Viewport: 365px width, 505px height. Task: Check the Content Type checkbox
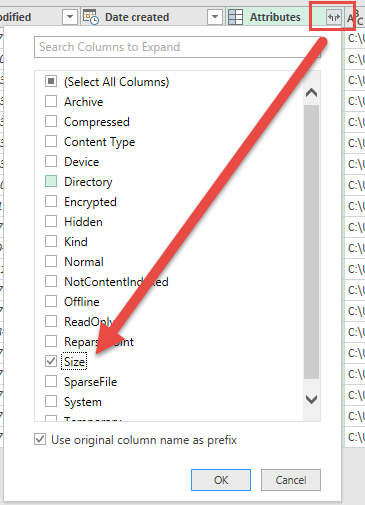pyautogui.click(x=51, y=141)
